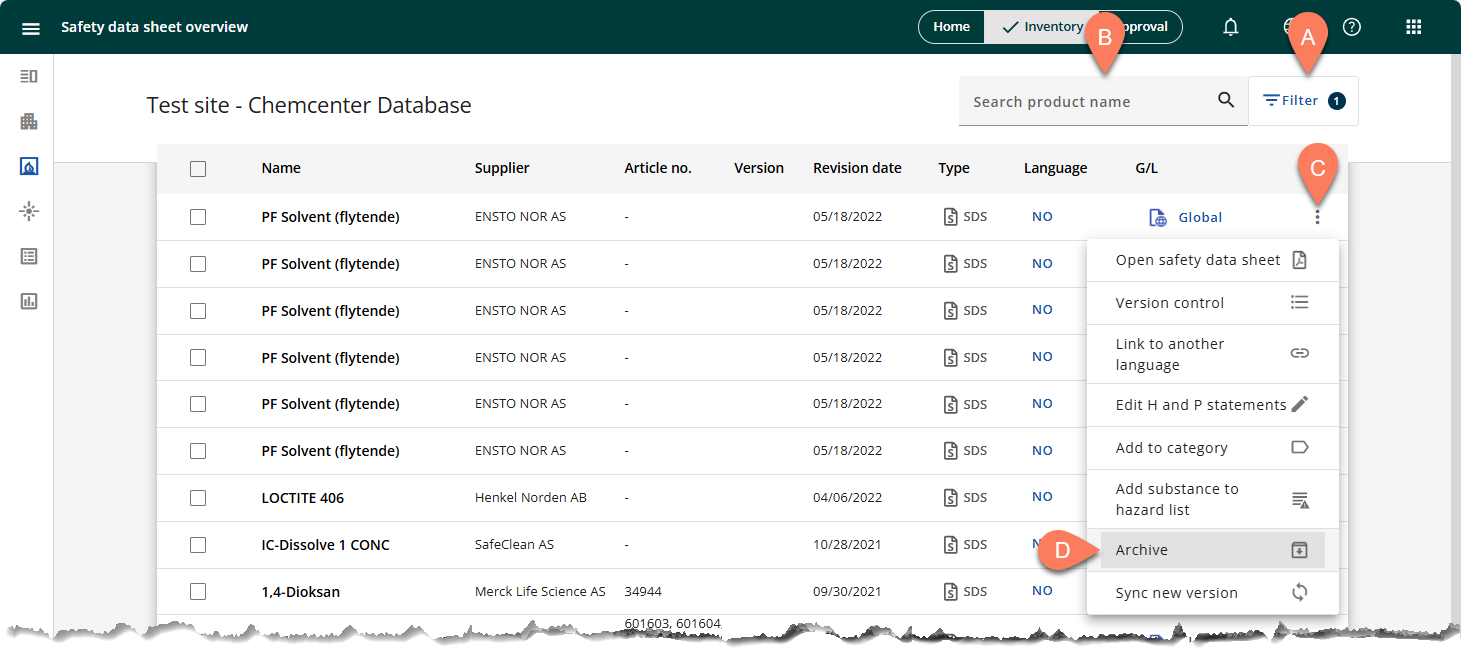The image size is (1461, 649).
Task: Click the notifications bell icon
Action: (1231, 27)
